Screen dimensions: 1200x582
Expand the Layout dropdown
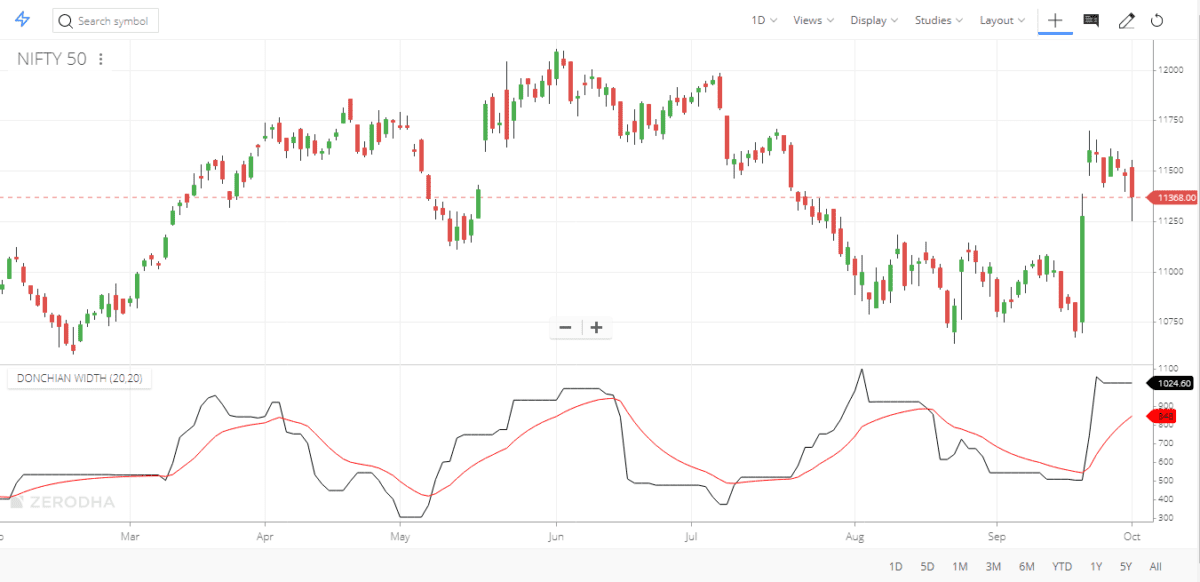(998, 19)
